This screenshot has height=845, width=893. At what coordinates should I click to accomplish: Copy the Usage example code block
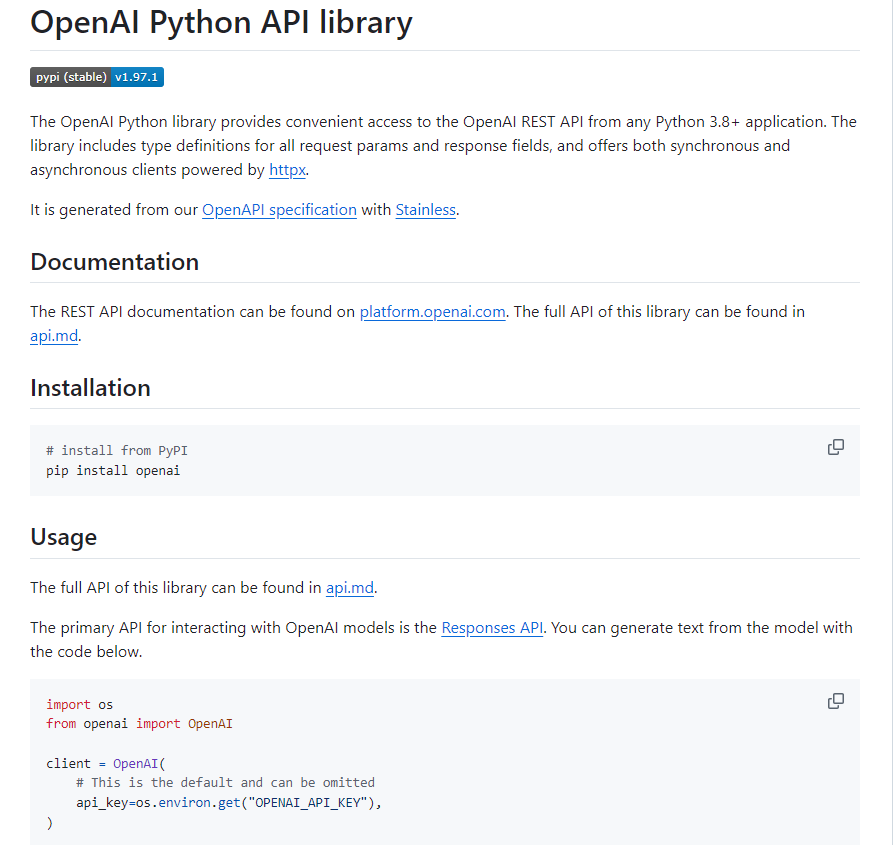tap(836, 701)
